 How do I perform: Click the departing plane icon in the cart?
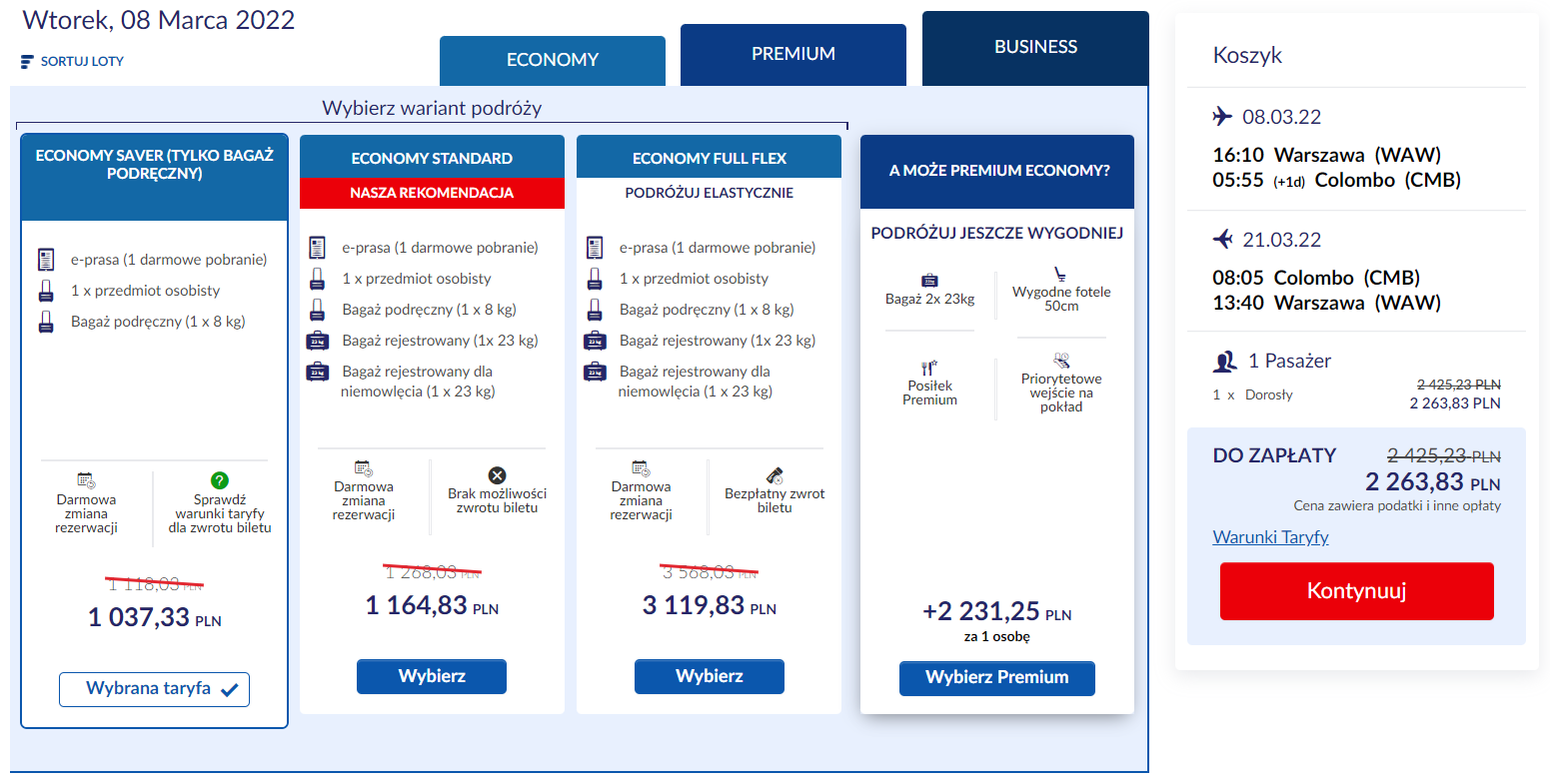click(1222, 117)
